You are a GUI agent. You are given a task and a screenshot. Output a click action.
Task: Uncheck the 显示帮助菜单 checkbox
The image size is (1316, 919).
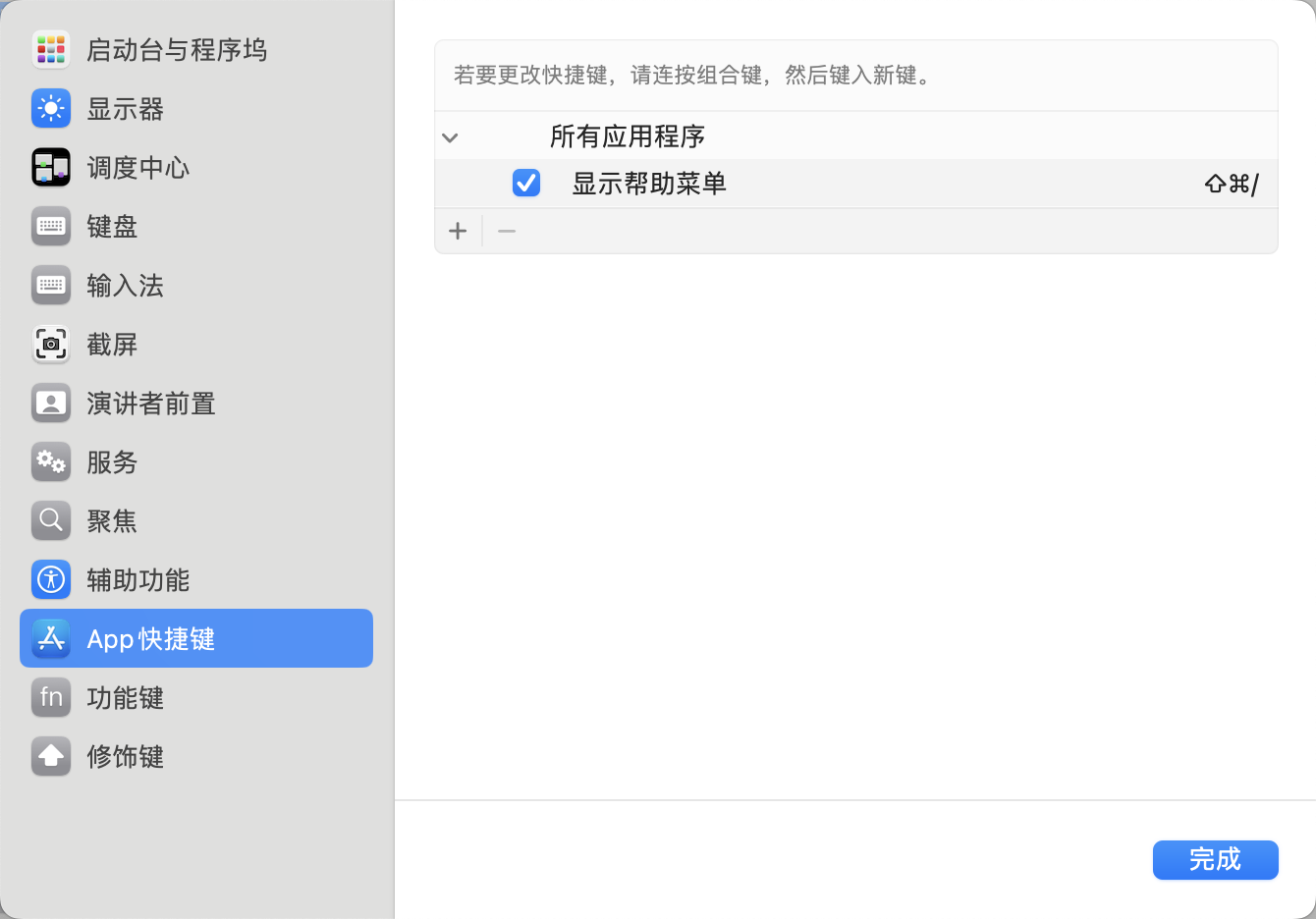click(526, 183)
